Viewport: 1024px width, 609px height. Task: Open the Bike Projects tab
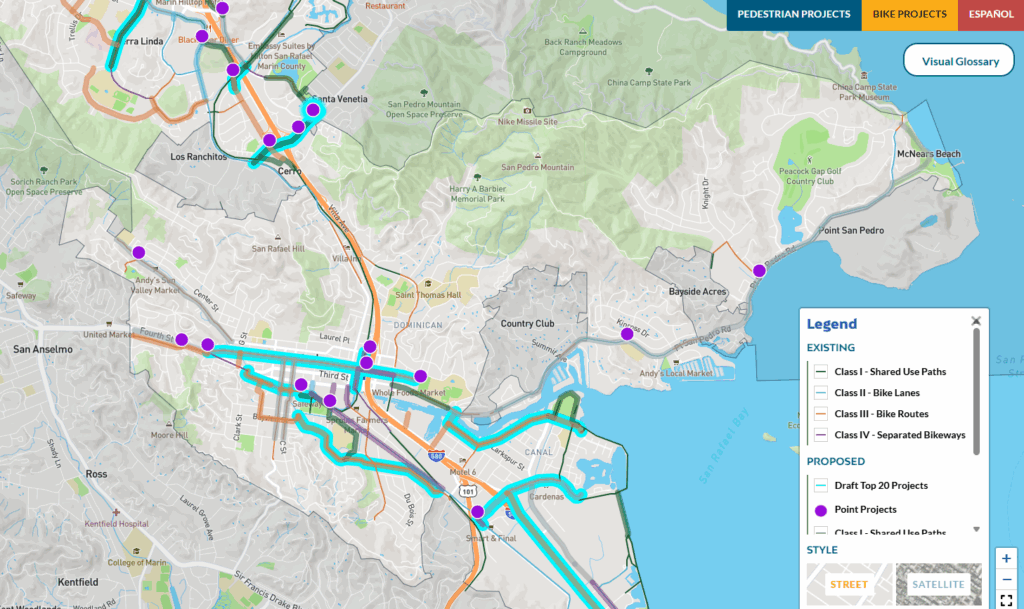[x=909, y=15]
